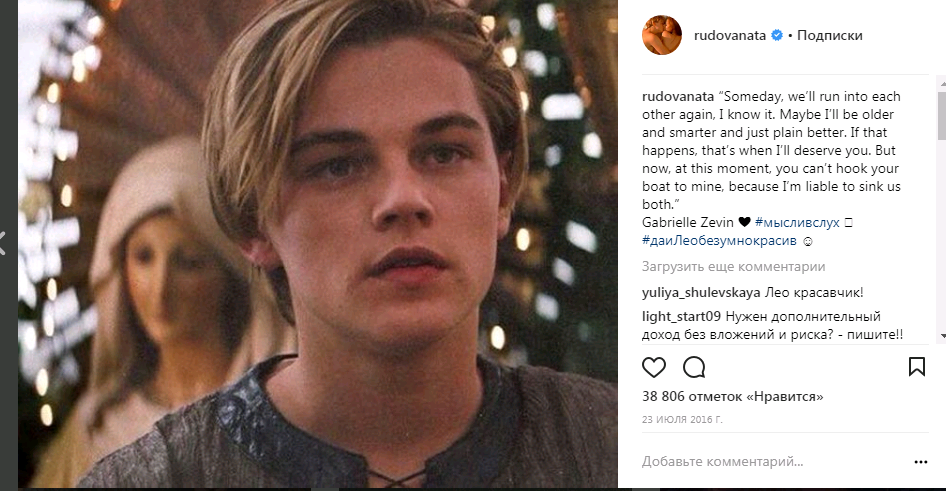This screenshot has height=491, width=946.
Task: Click the rudovanata profile avatar
Action: pos(662,35)
